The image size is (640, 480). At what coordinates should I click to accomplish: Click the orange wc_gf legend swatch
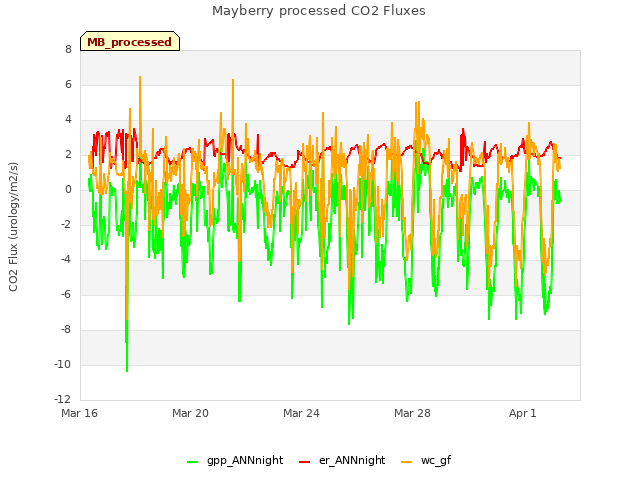407,462
